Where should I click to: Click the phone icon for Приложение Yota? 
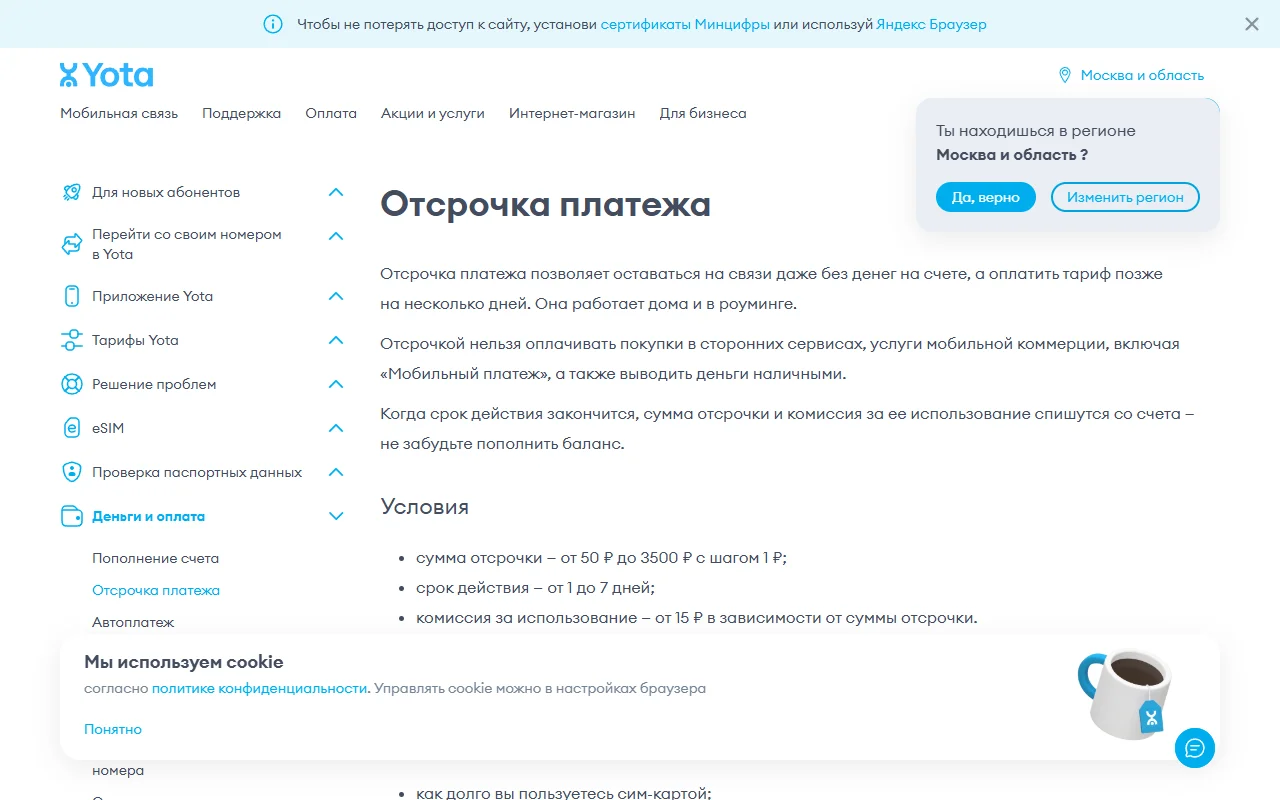tap(71, 296)
